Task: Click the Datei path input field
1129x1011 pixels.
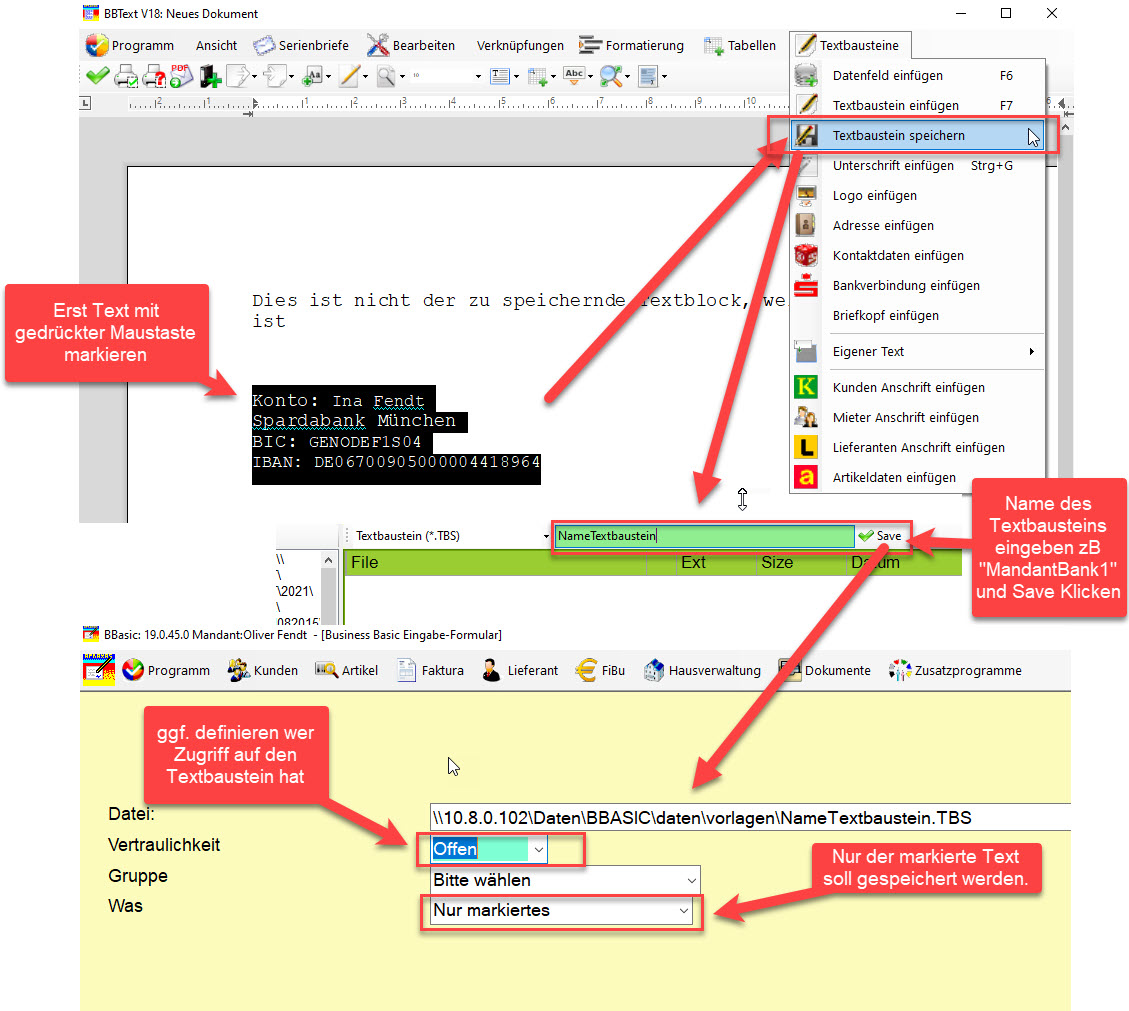Action: 750,818
